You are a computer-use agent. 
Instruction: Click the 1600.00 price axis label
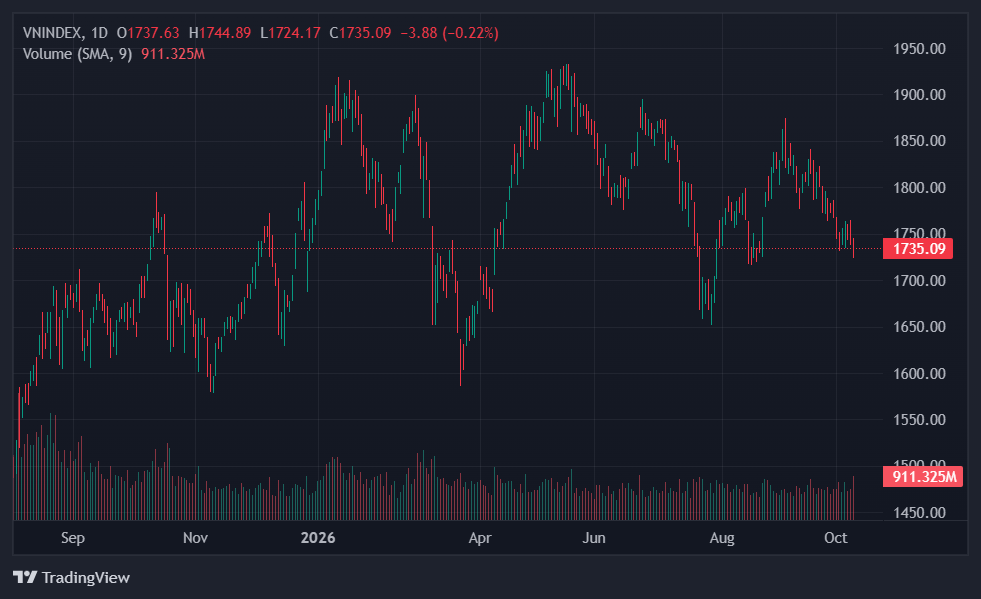(x=919, y=374)
